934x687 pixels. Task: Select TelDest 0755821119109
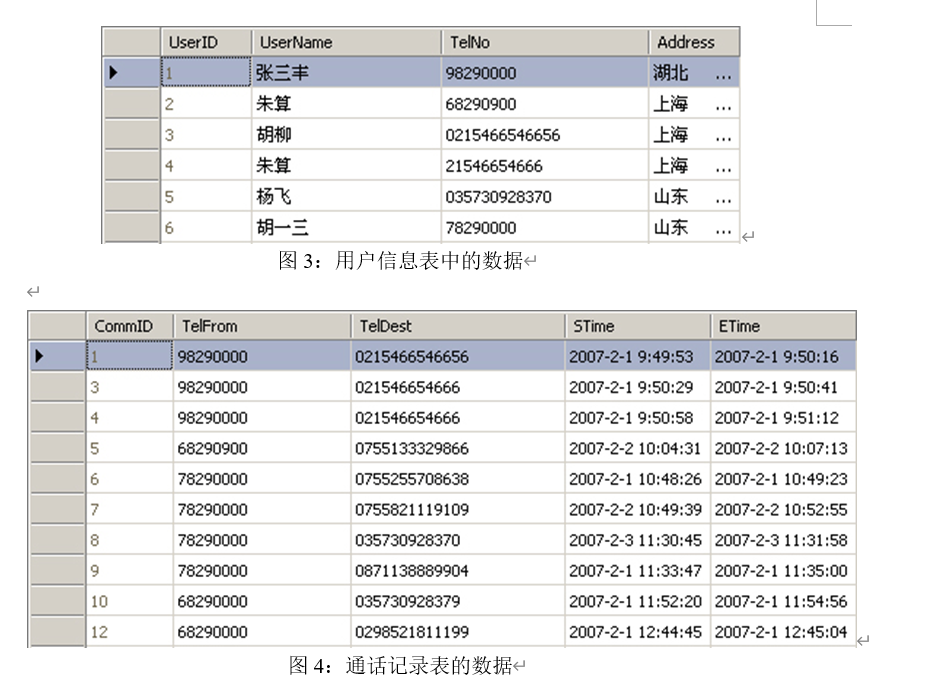[458, 509]
